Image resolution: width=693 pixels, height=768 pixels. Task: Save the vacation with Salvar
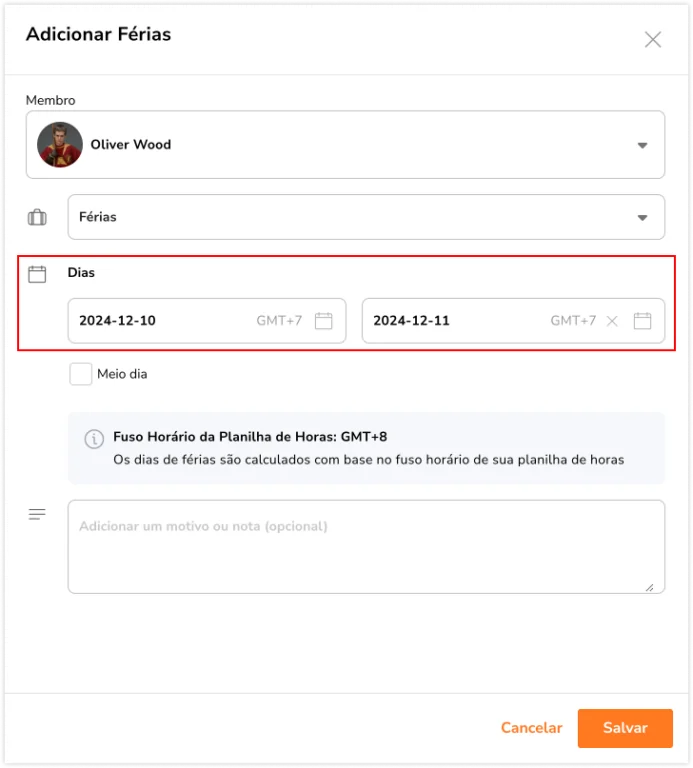pyautogui.click(x=625, y=728)
